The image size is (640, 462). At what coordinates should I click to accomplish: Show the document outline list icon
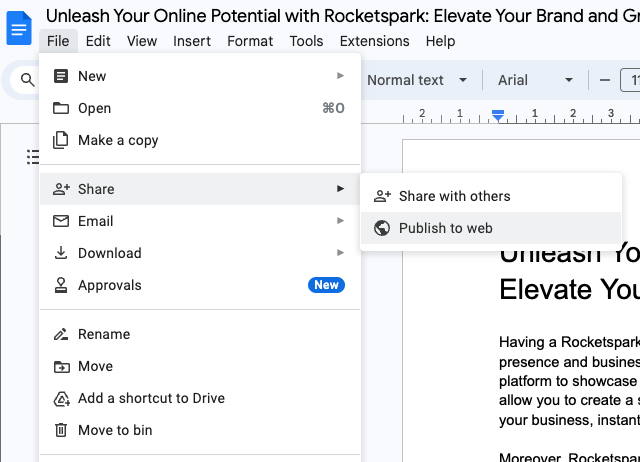[x=33, y=157]
